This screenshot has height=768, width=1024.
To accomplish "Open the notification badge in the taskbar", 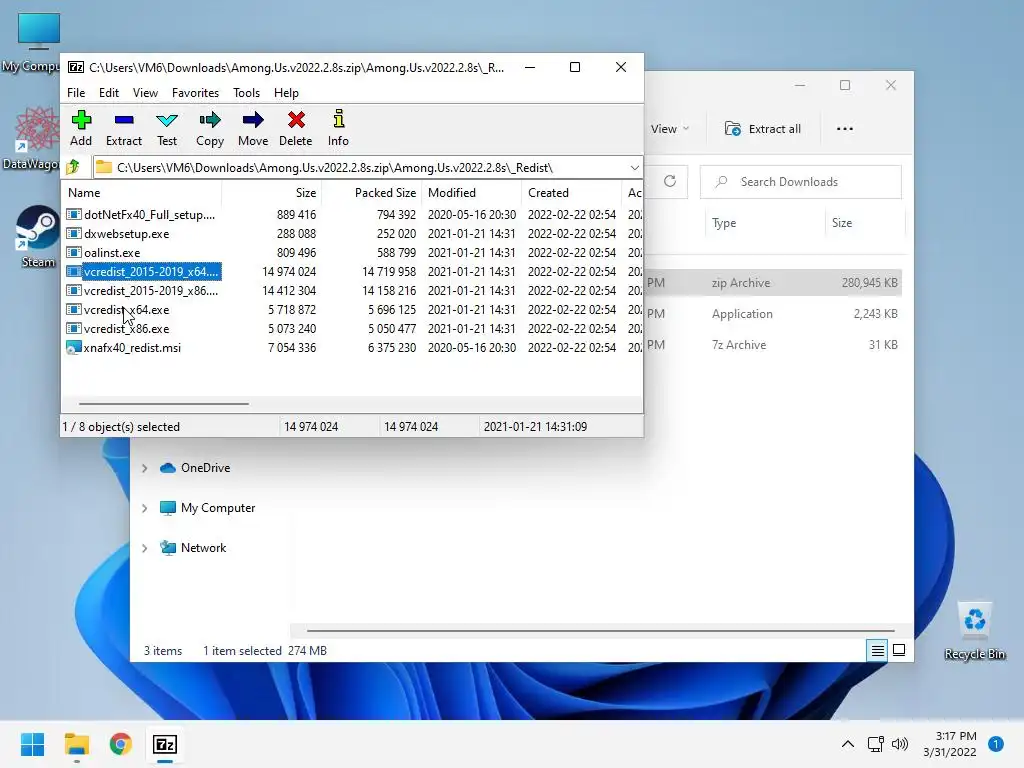I will tap(996, 744).
